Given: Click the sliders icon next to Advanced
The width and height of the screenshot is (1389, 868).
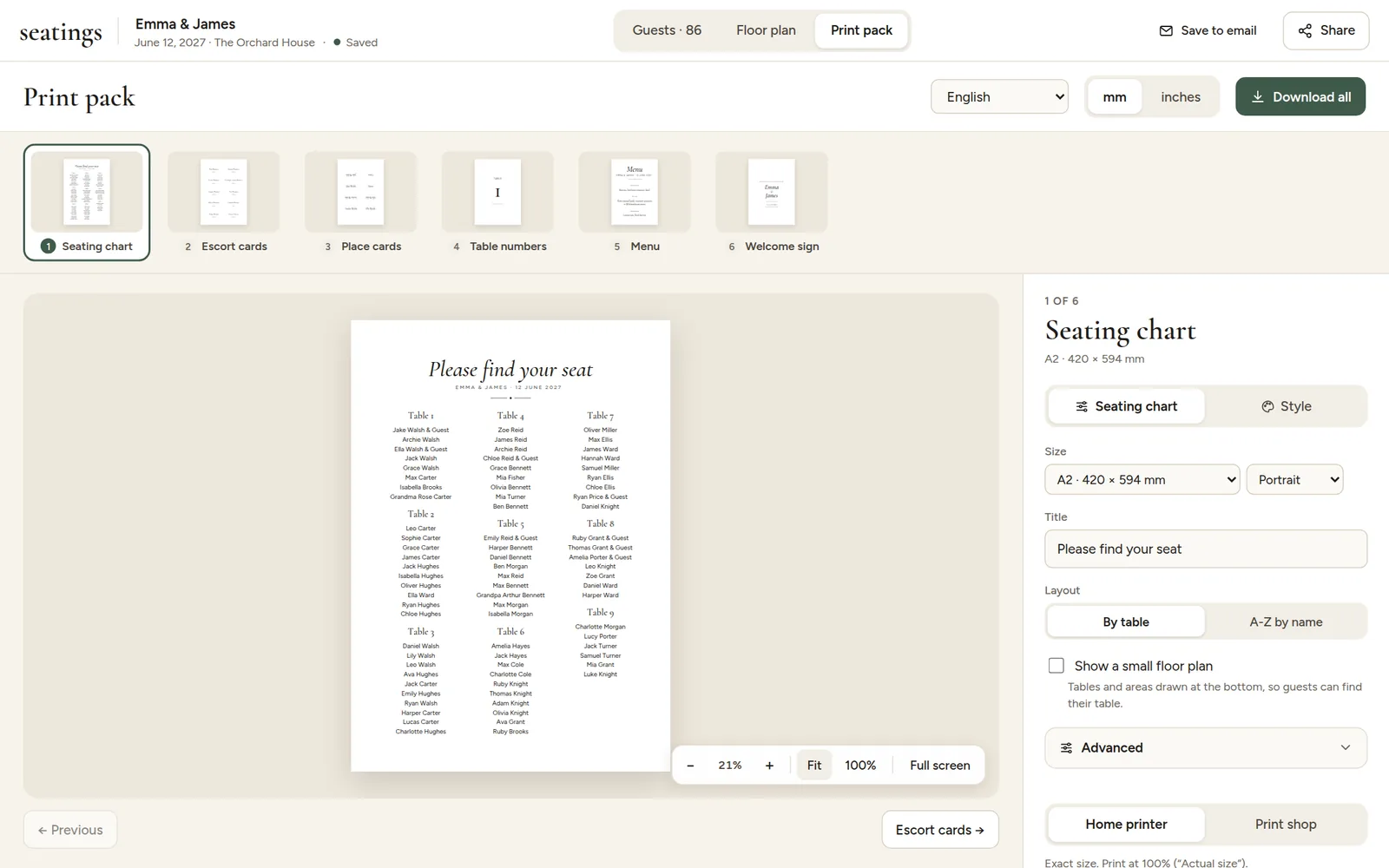Looking at the screenshot, I should click(1066, 747).
